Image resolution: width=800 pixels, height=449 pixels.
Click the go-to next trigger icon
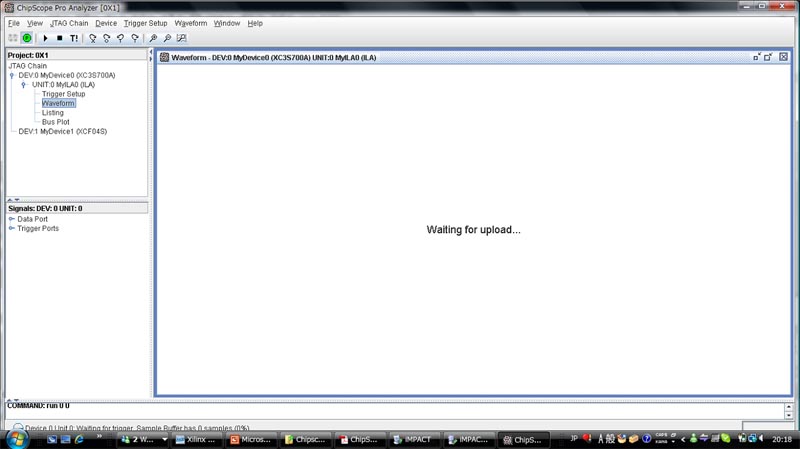(135, 38)
